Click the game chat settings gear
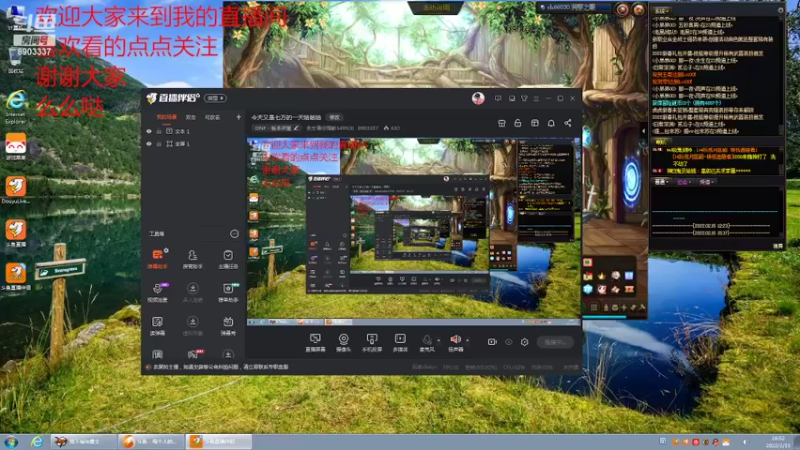Image resolution: width=800 pixels, height=450 pixels. coord(780,10)
